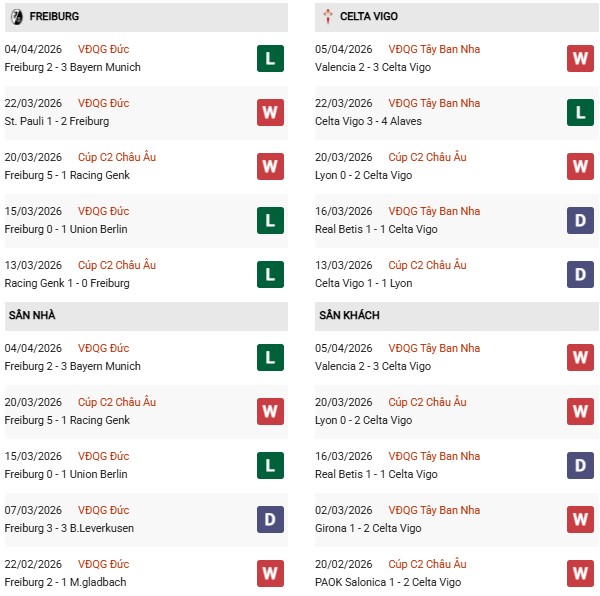Click the FREIBURG team header title

tap(55, 17)
